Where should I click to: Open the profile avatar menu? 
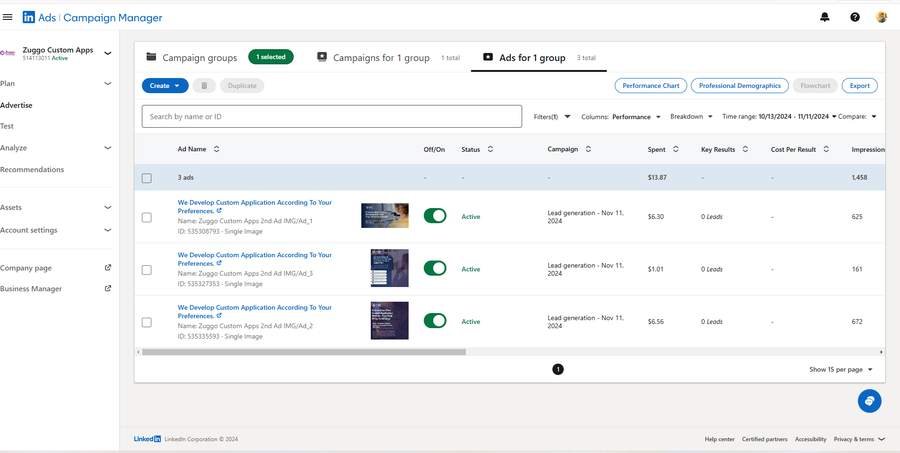882,17
